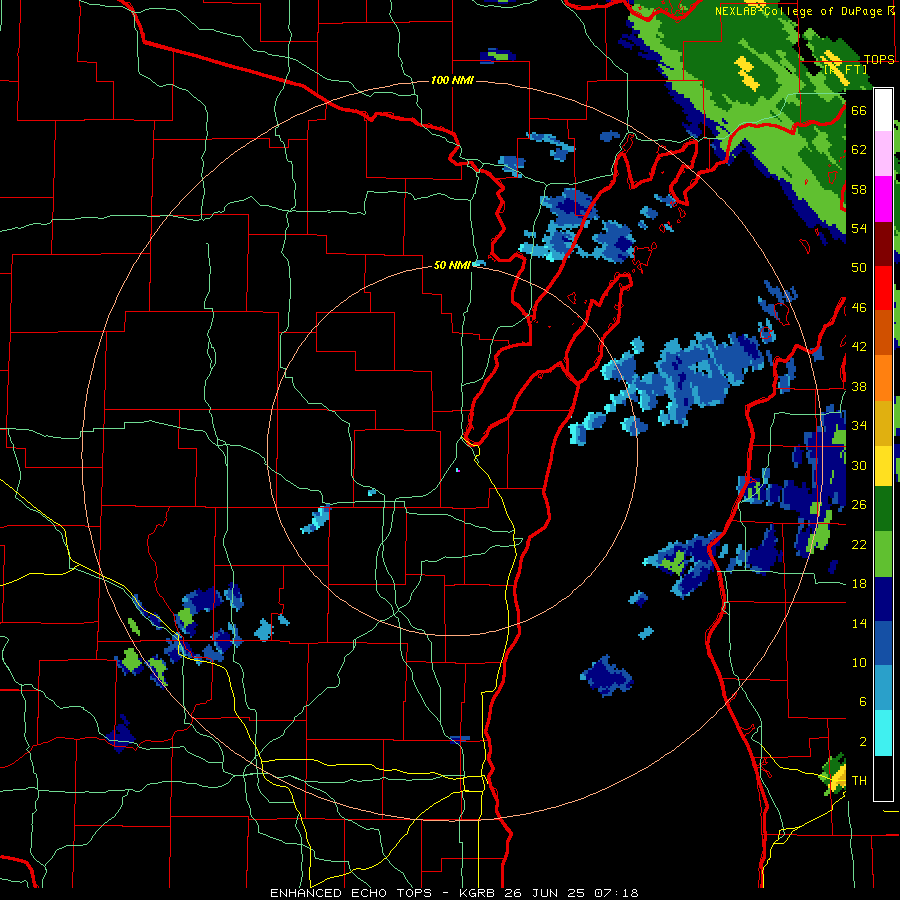Click the 30 value on the legend scale
Viewport: 900px width, 900px height.
pyautogui.click(x=859, y=465)
